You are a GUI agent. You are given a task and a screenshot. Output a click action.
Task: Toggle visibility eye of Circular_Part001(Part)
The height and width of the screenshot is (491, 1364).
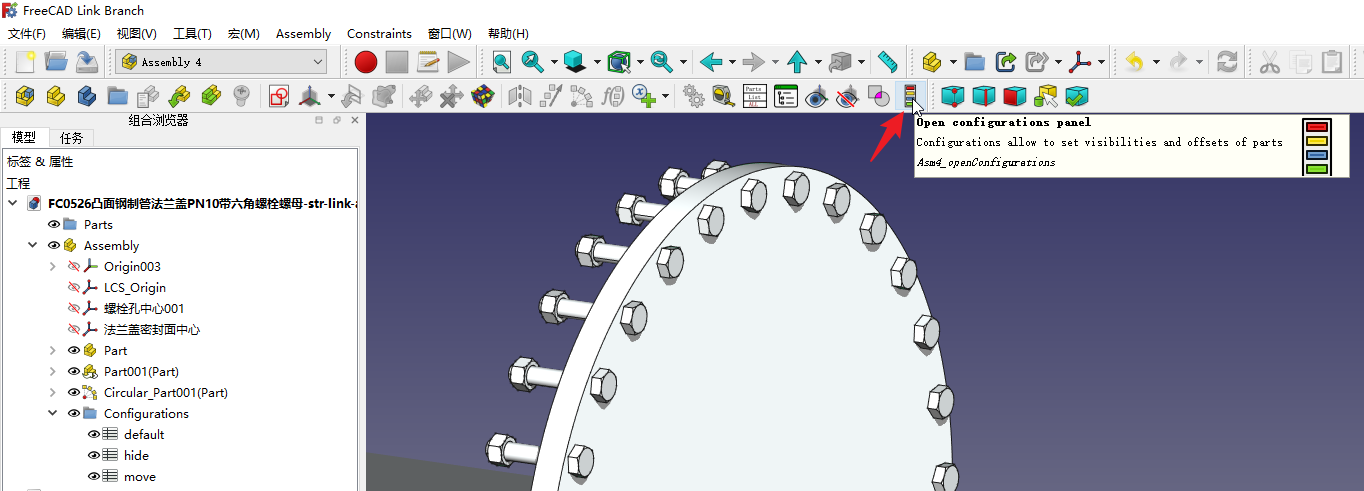[73, 392]
